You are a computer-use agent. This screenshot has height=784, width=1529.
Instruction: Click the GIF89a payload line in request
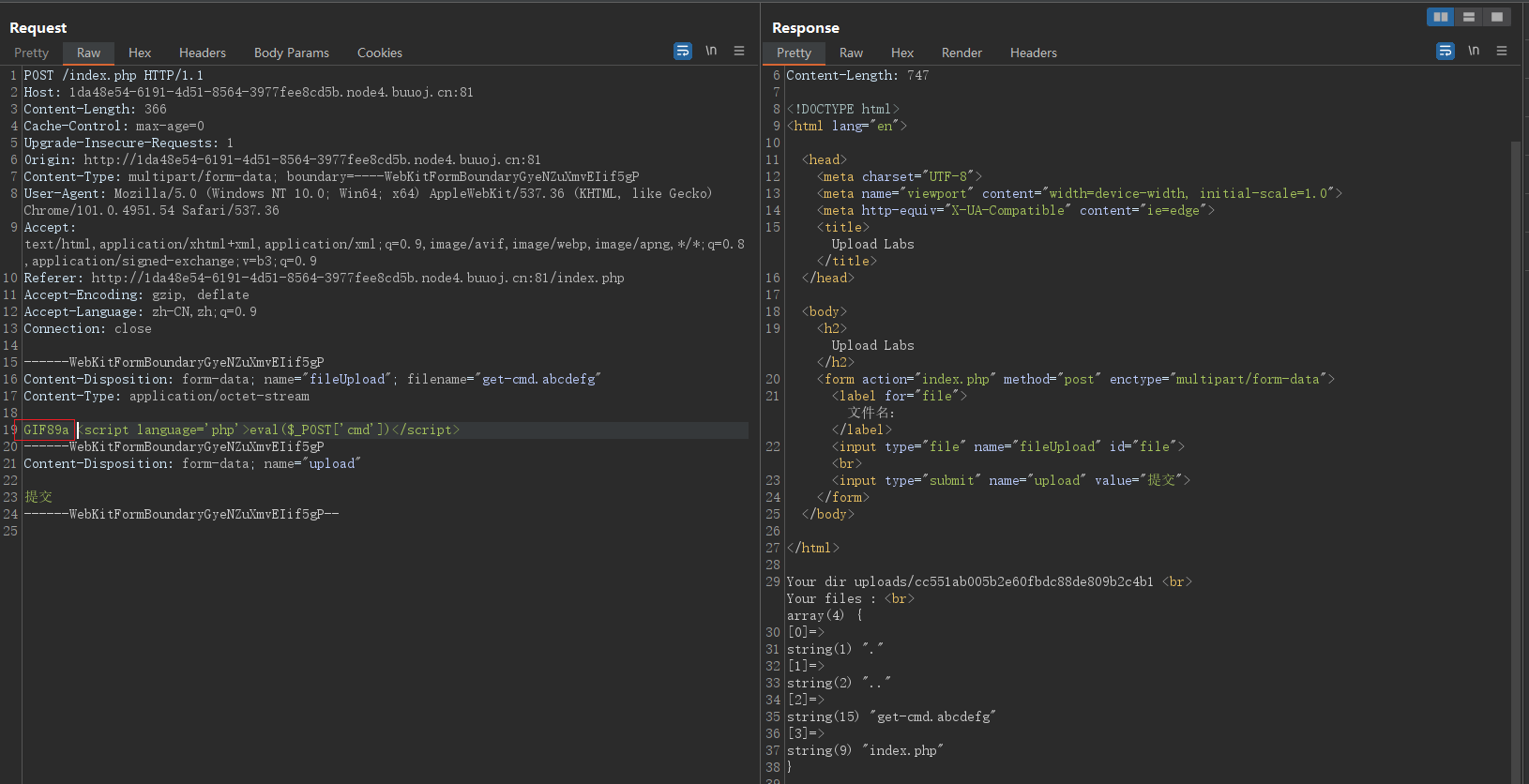385,430
